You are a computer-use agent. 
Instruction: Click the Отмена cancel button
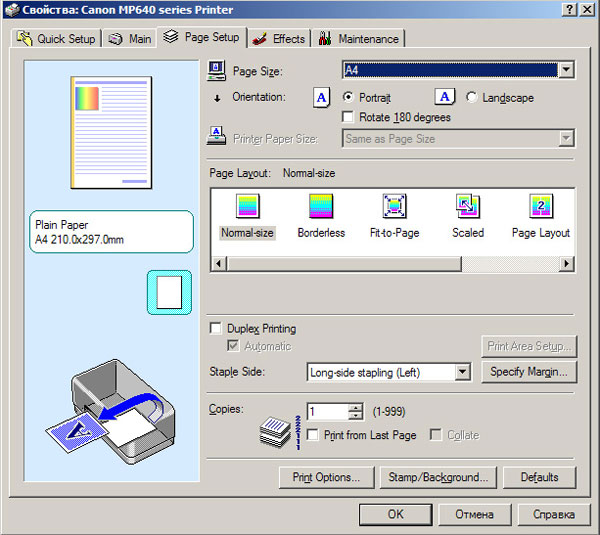click(x=474, y=514)
